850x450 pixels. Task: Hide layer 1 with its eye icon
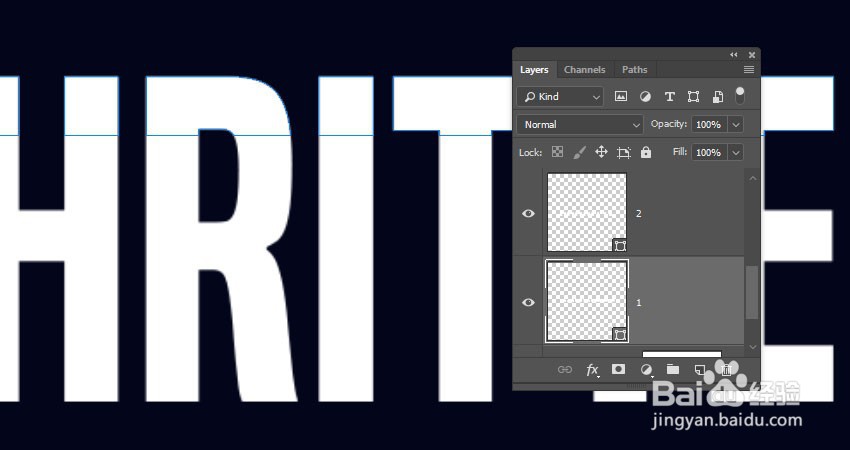tap(528, 303)
